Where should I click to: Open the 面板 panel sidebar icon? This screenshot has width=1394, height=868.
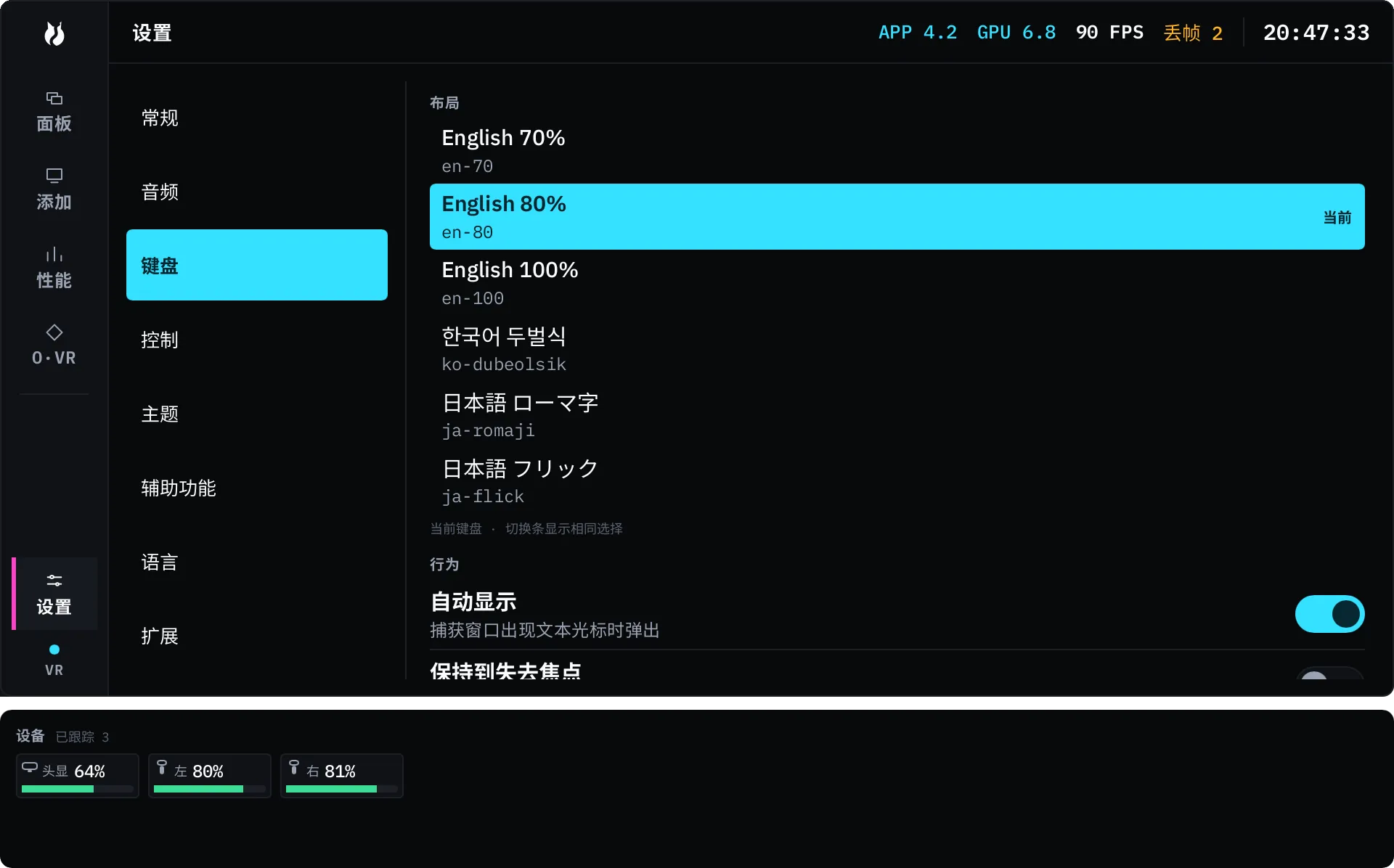tap(54, 112)
